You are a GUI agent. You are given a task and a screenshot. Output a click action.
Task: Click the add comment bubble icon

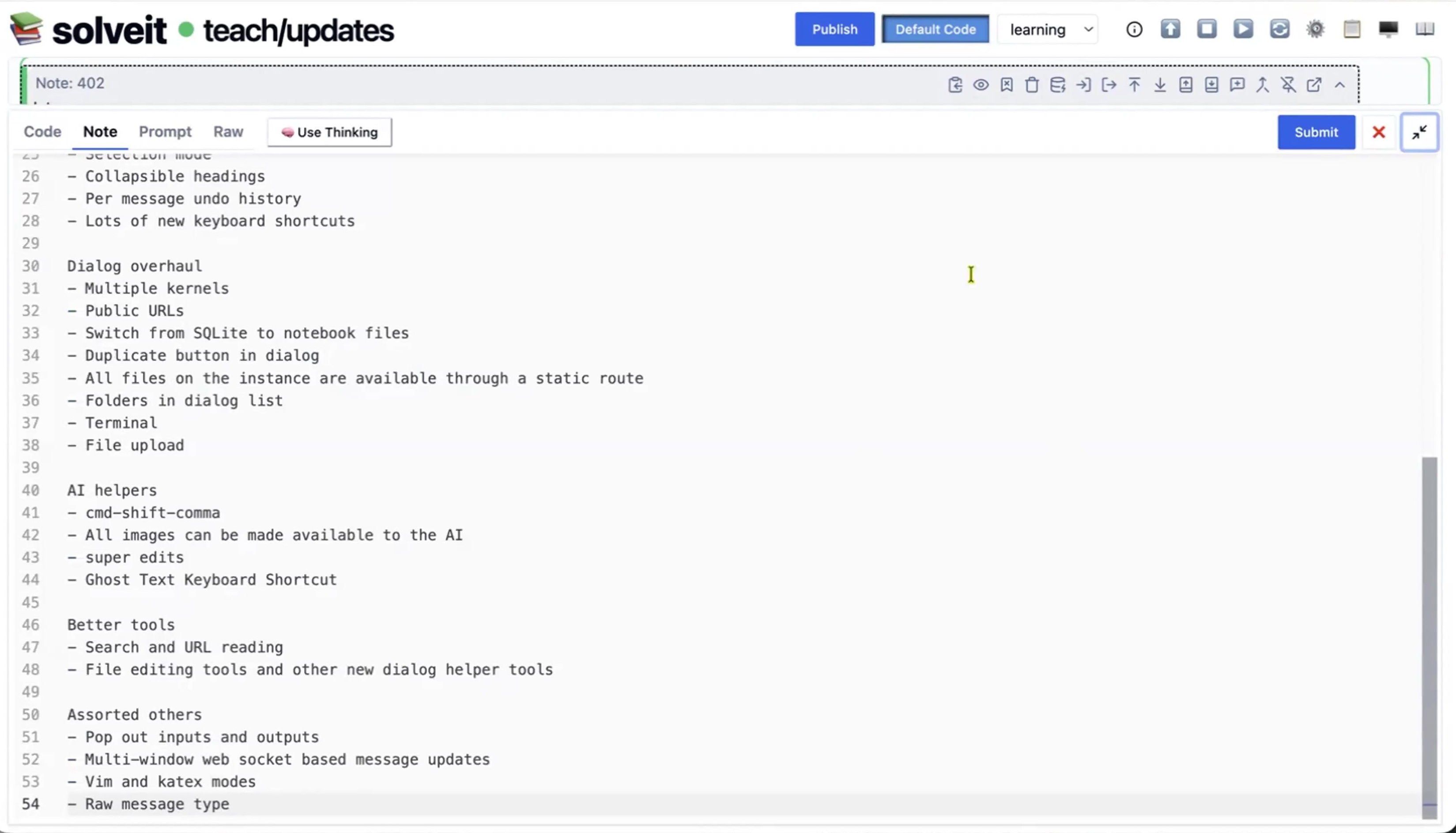[1237, 85]
